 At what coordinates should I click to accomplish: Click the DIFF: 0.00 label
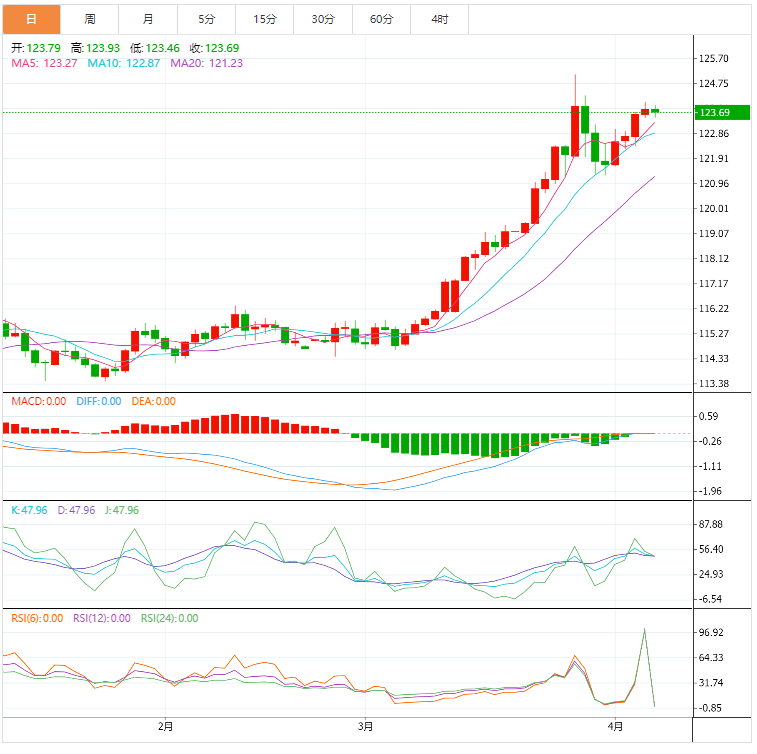point(97,401)
